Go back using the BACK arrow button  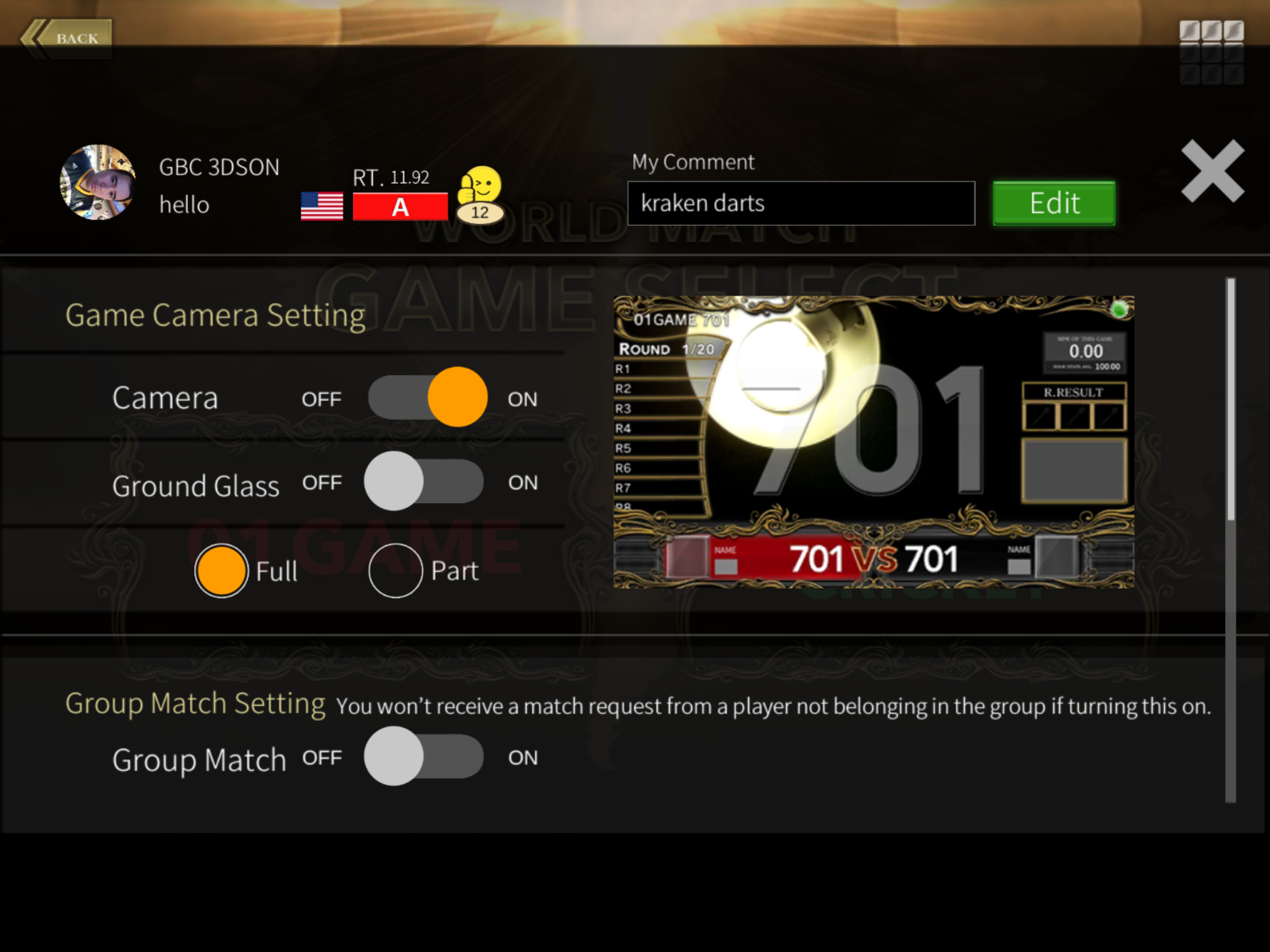pyautogui.click(x=66, y=38)
